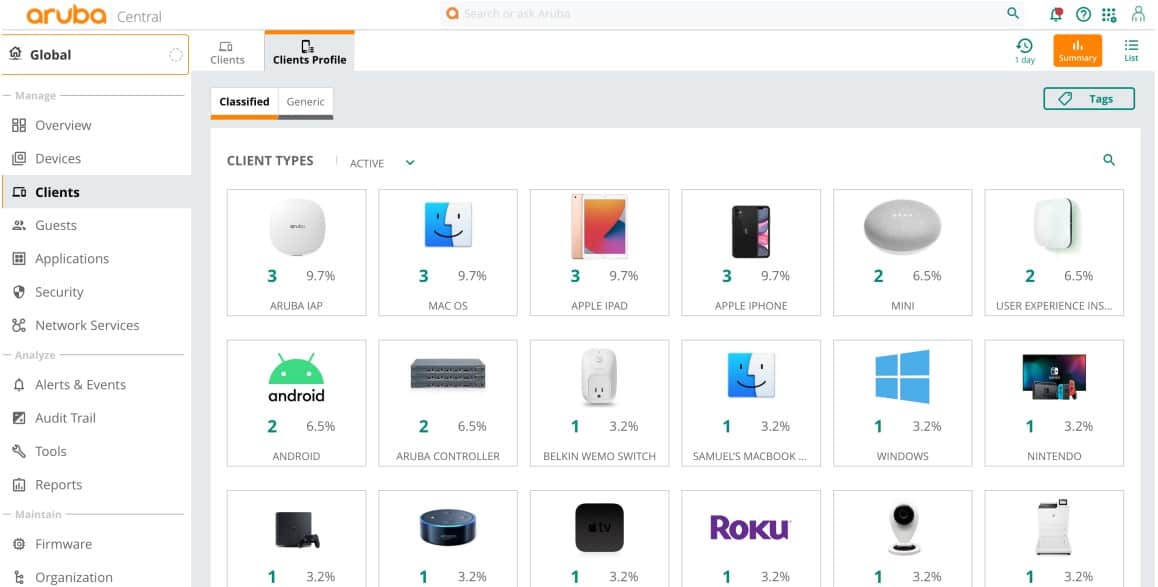Open Devices in the sidebar
Image resolution: width=1158 pixels, height=587 pixels.
(95, 159)
